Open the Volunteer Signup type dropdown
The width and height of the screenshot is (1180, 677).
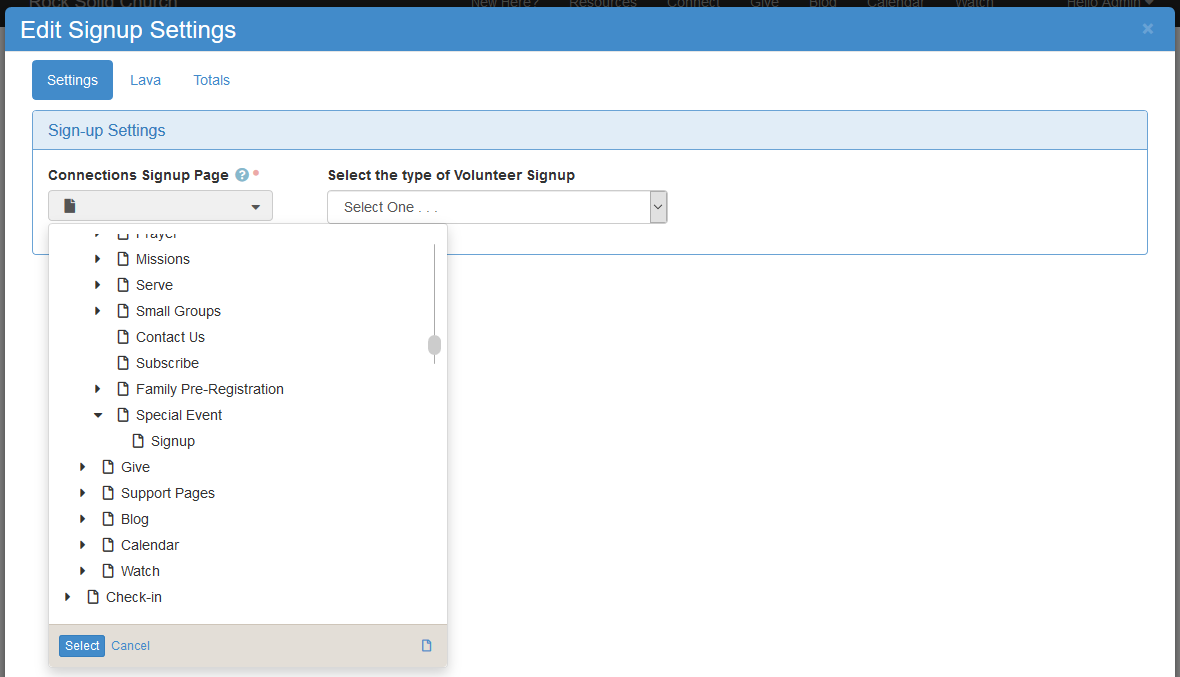[x=497, y=207]
